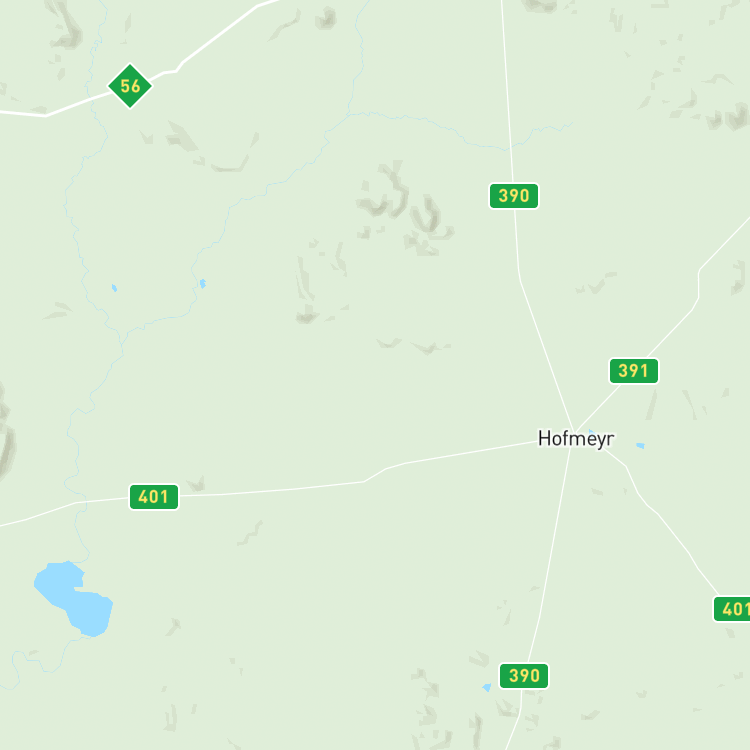The image size is (750, 750).
Task: Select the 390 road shield north of Hofmeyr
Action: tap(514, 196)
